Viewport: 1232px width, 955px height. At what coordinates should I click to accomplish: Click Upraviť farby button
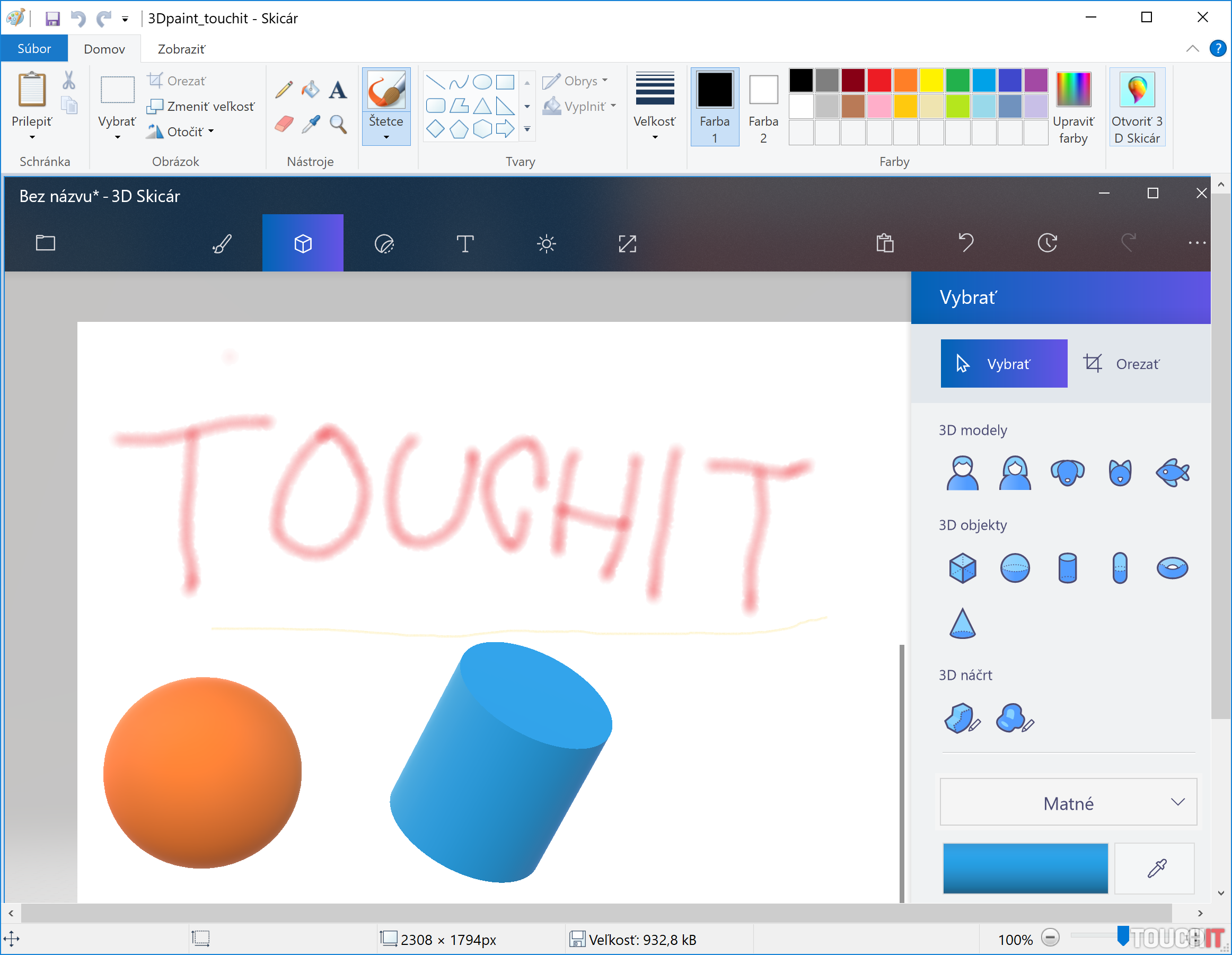(1073, 107)
